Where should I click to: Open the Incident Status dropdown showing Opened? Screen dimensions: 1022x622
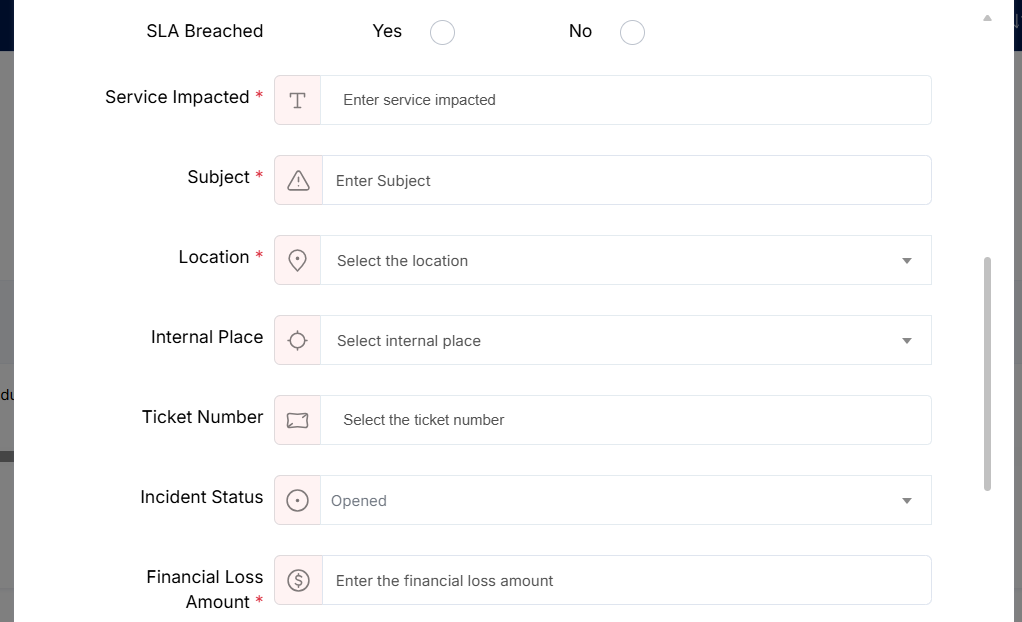coord(626,501)
